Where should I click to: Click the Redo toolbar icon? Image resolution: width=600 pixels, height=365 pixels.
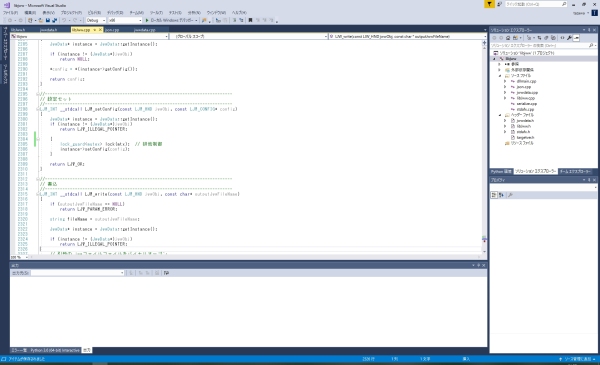click(75, 20)
